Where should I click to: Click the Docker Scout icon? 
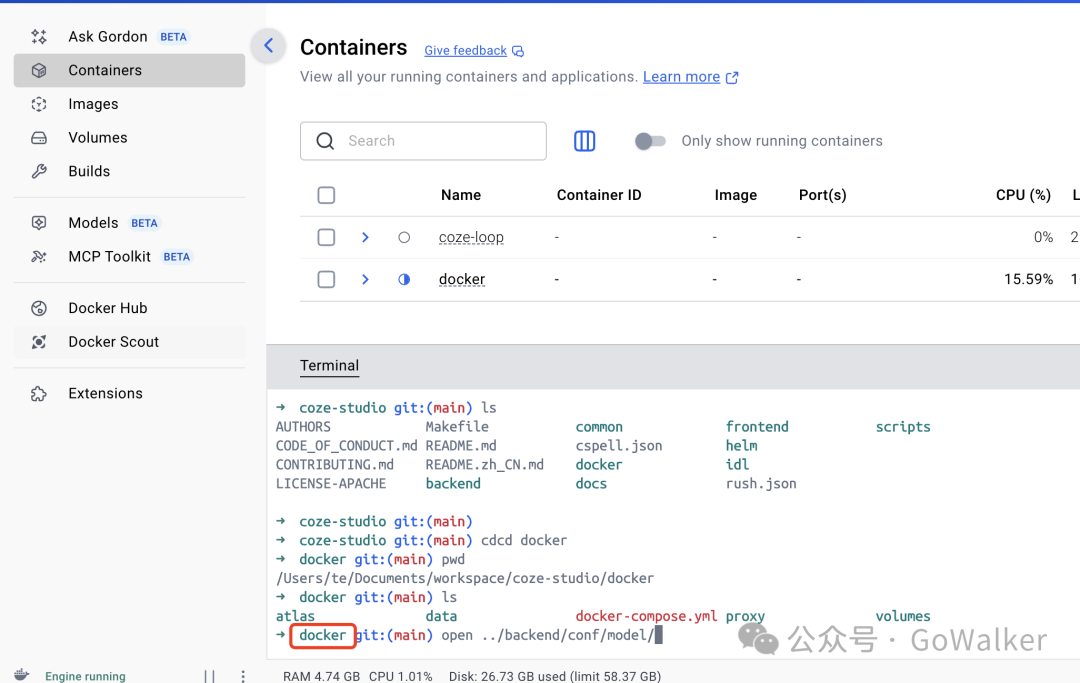(39, 342)
